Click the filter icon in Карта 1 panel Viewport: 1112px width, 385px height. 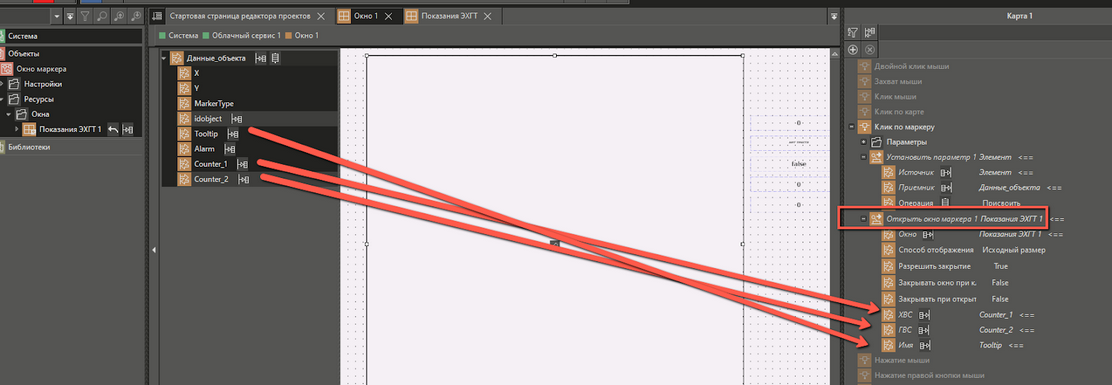tap(853, 32)
